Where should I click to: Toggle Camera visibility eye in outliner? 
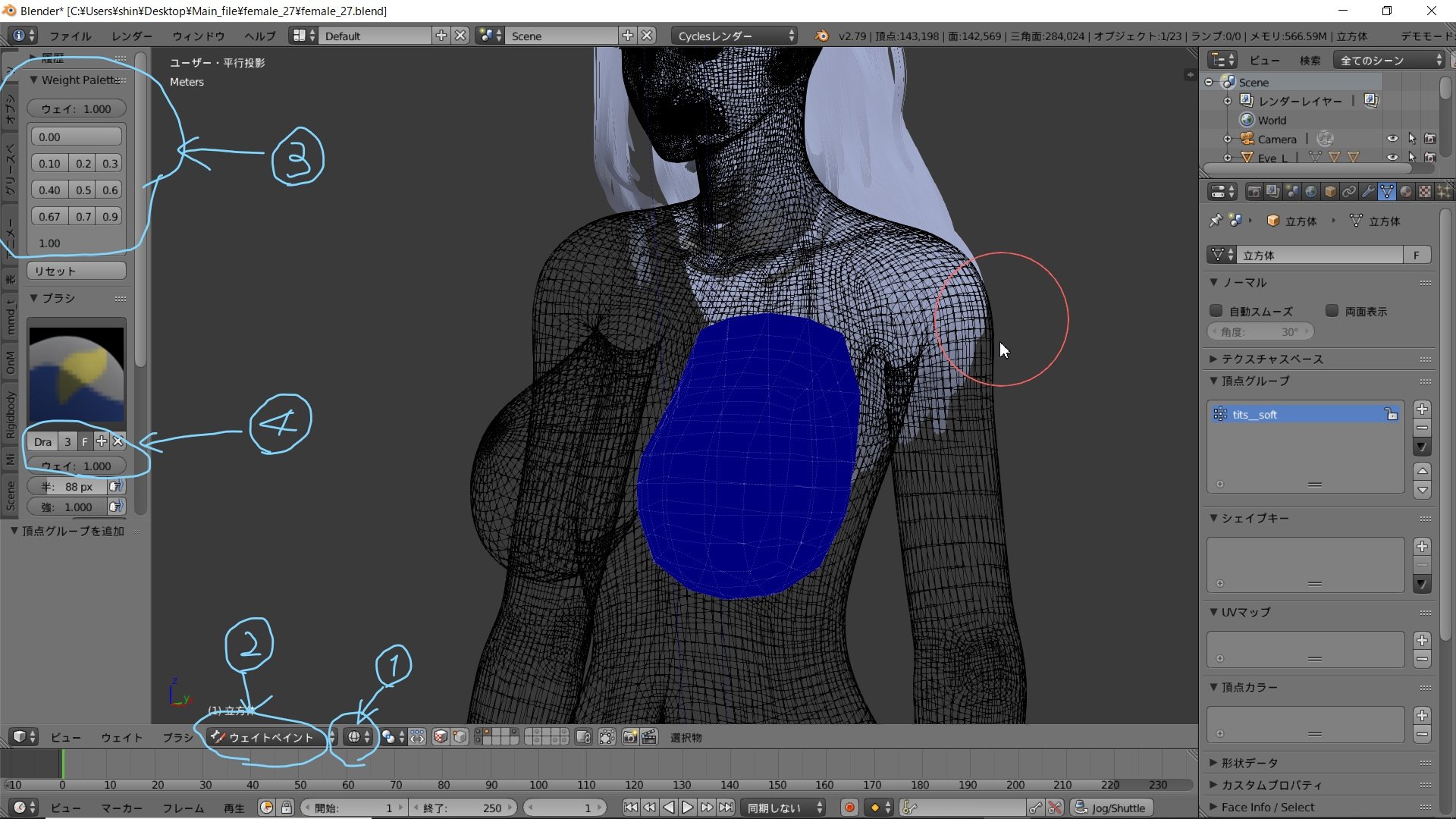[1392, 139]
